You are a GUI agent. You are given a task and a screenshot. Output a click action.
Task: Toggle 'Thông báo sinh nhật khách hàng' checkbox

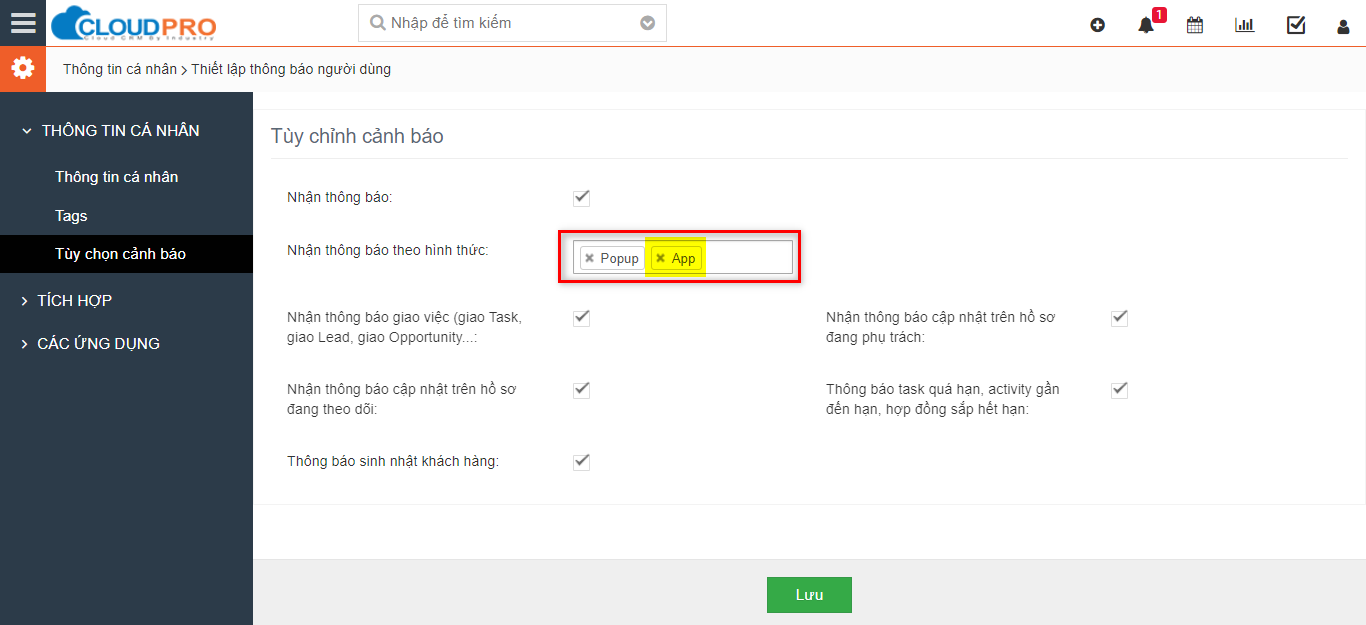tap(582, 461)
